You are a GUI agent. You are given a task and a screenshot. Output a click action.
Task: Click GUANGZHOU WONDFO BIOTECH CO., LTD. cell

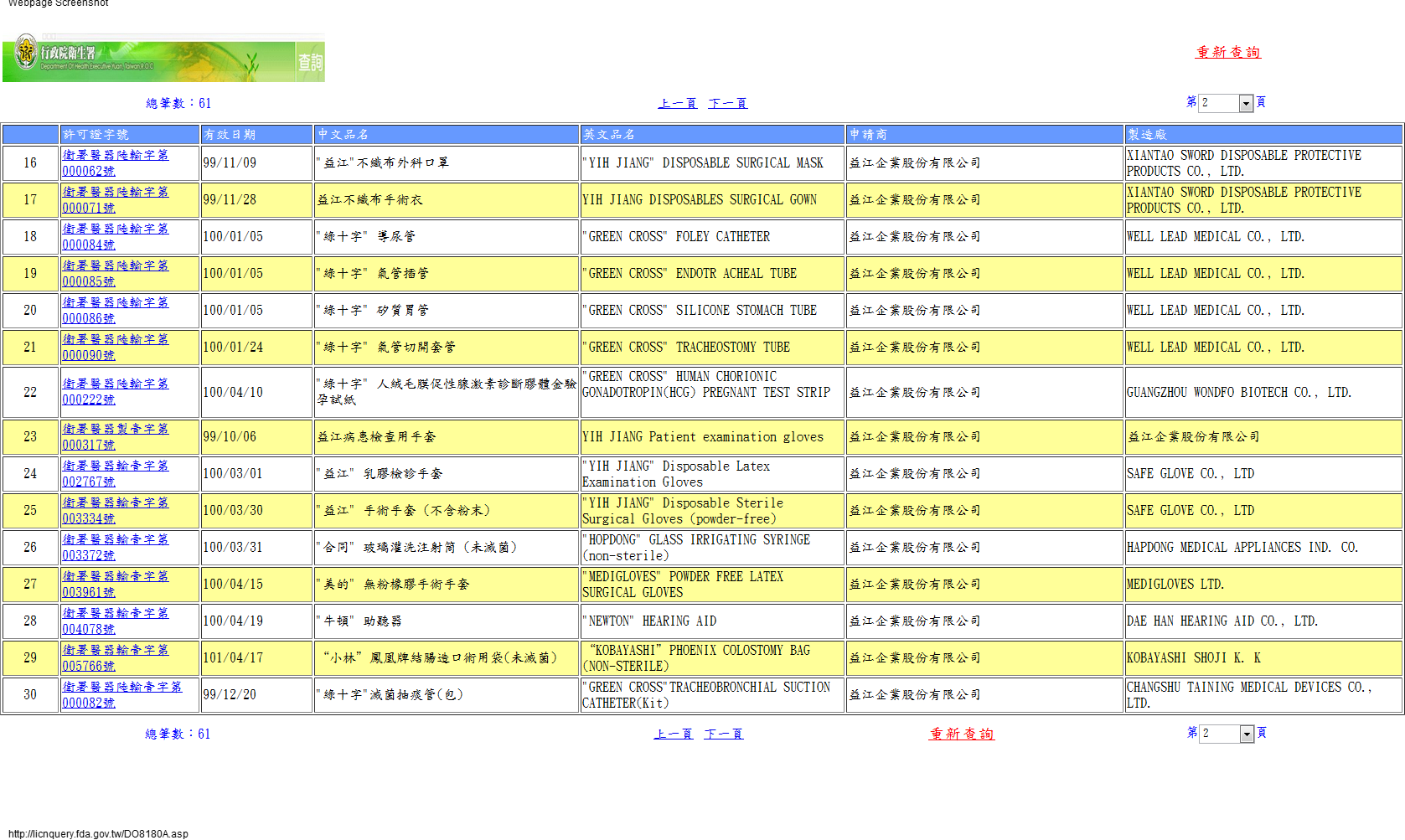point(1263,392)
